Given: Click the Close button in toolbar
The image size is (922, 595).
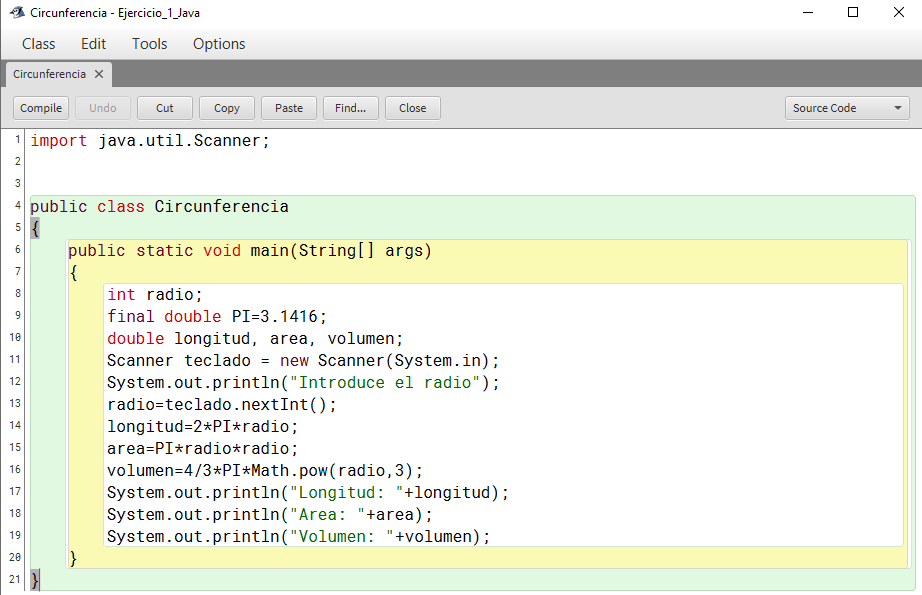Looking at the screenshot, I should pyautogui.click(x=412, y=108).
